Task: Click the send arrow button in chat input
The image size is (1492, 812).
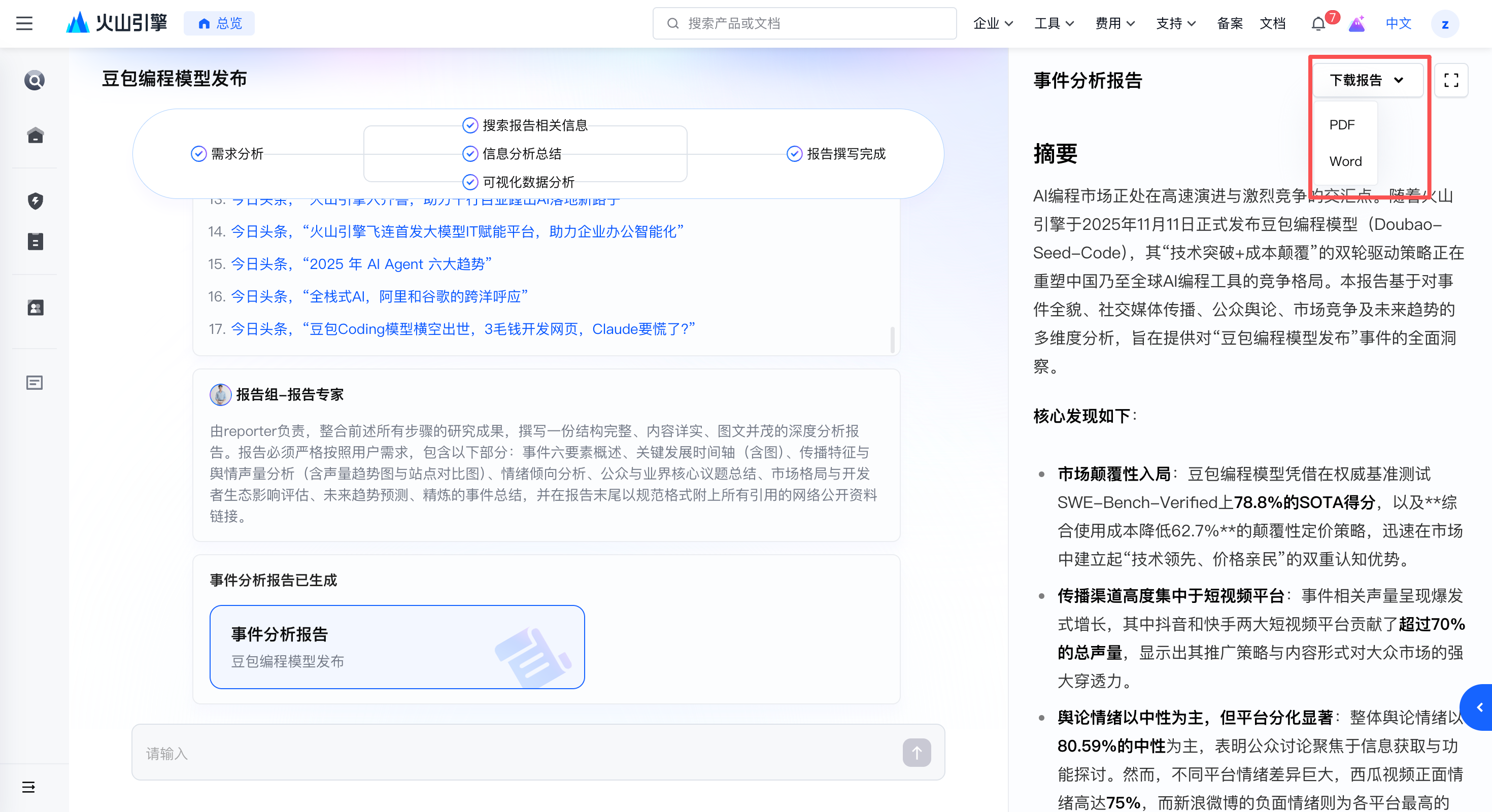Action: pyautogui.click(x=917, y=752)
